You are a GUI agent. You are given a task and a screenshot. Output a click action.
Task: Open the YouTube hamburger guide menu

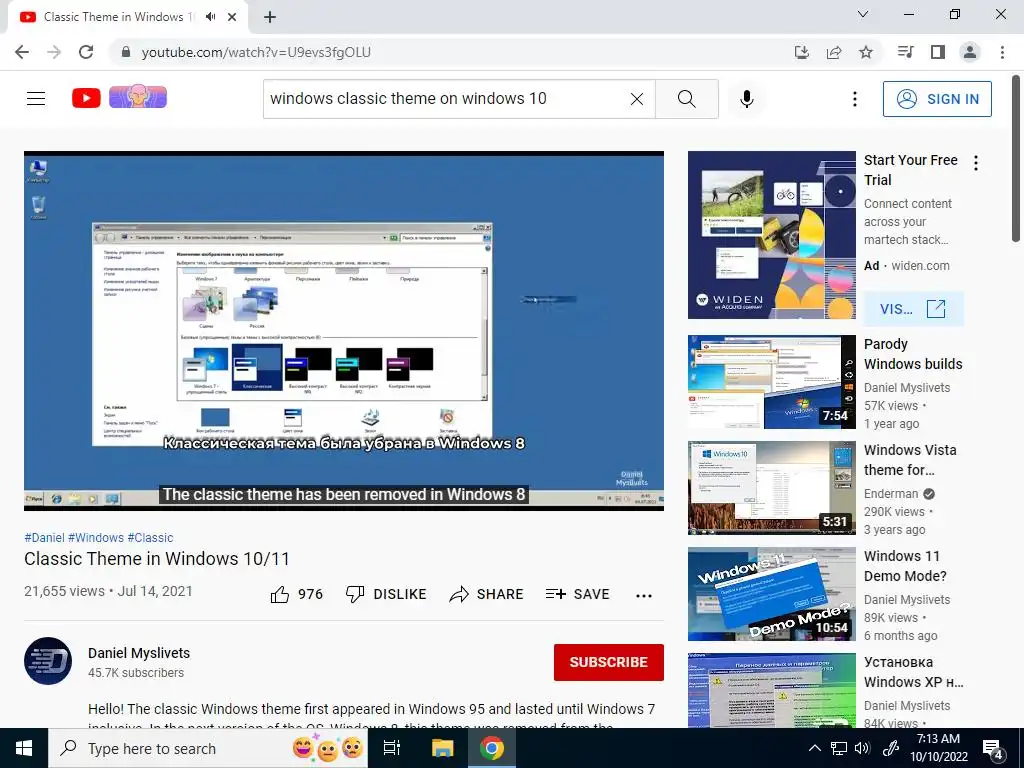click(36, 99)
